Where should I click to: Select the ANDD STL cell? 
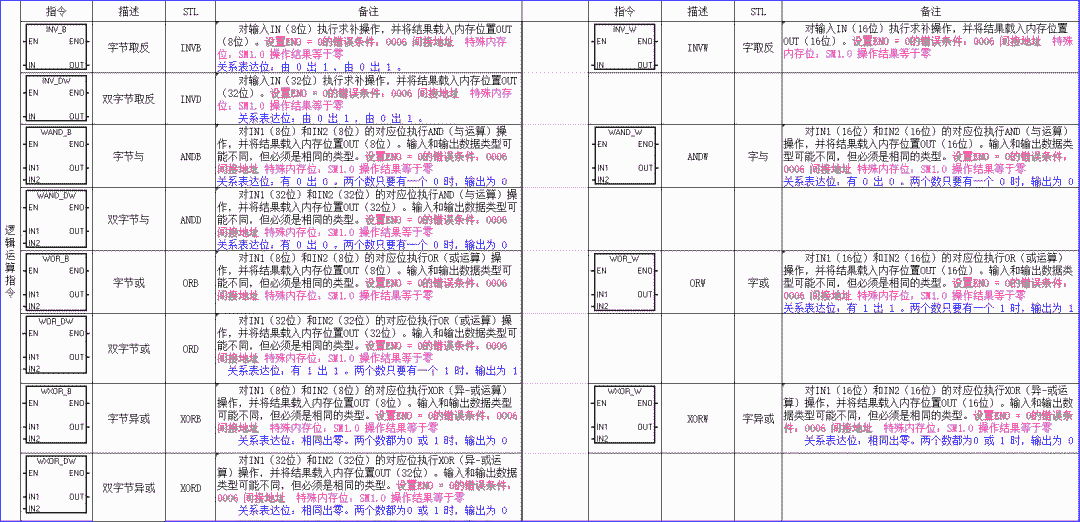191,219
